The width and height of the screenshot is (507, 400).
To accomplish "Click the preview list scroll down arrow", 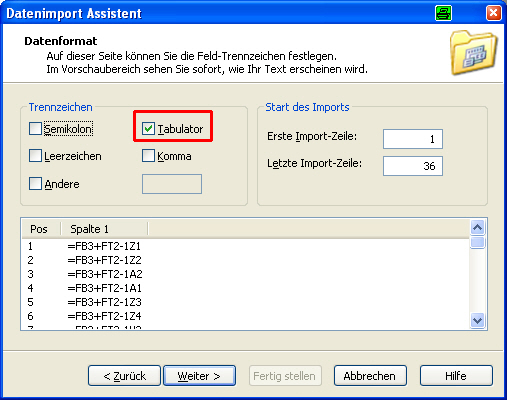I will click(x=478, y=321).
